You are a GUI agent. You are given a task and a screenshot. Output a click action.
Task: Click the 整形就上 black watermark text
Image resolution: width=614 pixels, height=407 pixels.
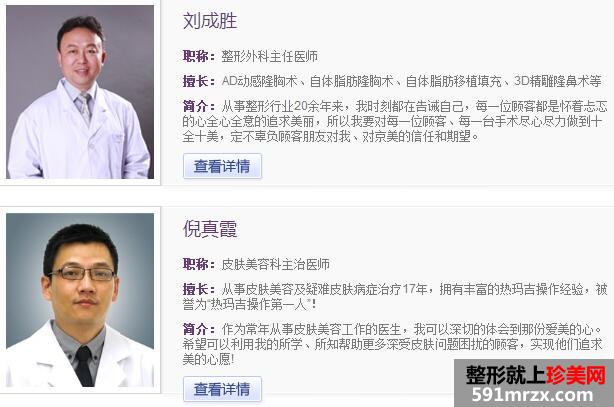click(505, 375)
